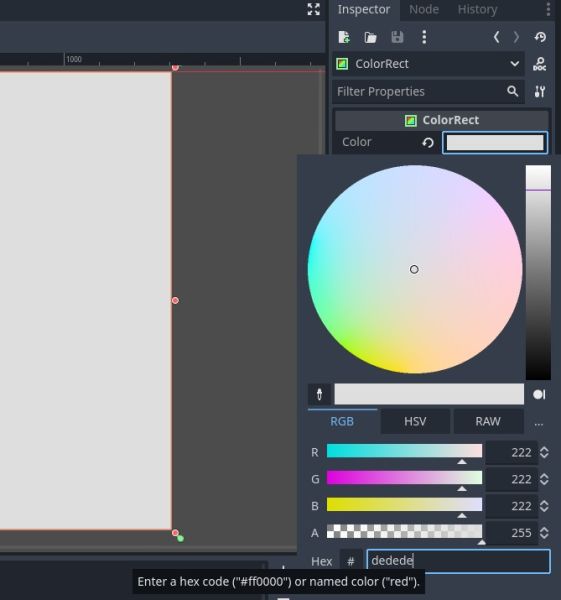This screenshot has height=600, width=561.
Task: Go to previous edited object in history
Action: click(496, 37)
